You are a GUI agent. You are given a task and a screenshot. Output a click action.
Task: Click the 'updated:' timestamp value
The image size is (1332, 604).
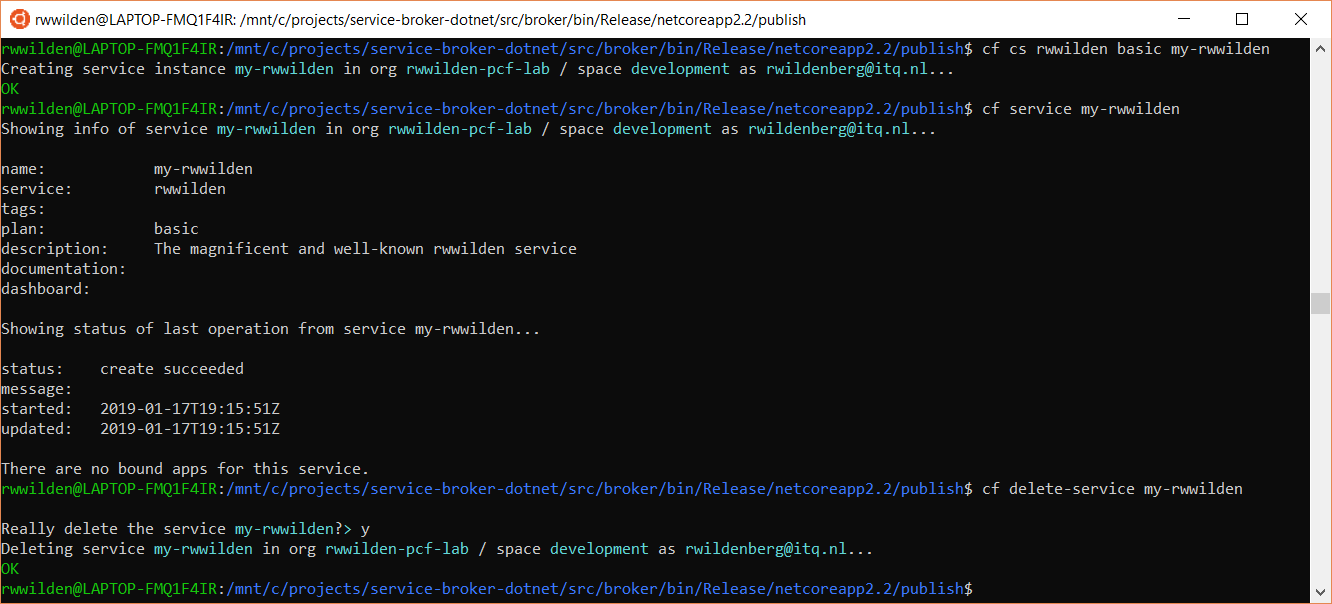click(x=190, y=429)
